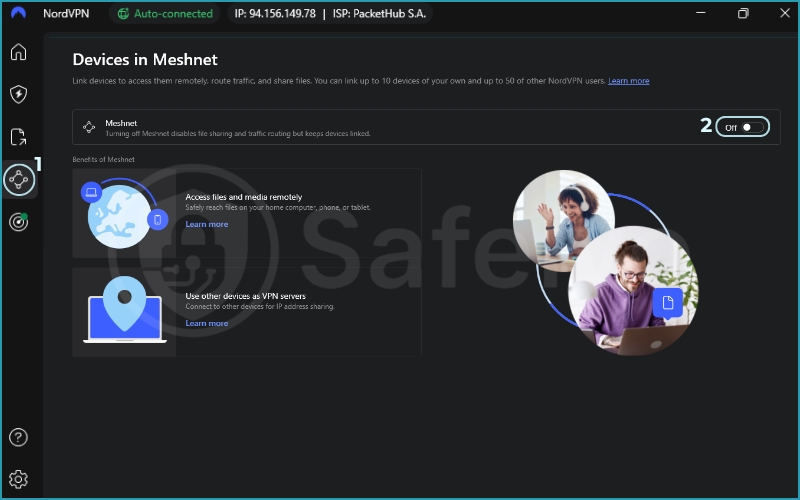This screenshot has height=500, width=800.
Task: Open the file sharing sidebar icon
Action: click(x=19, y=137)
